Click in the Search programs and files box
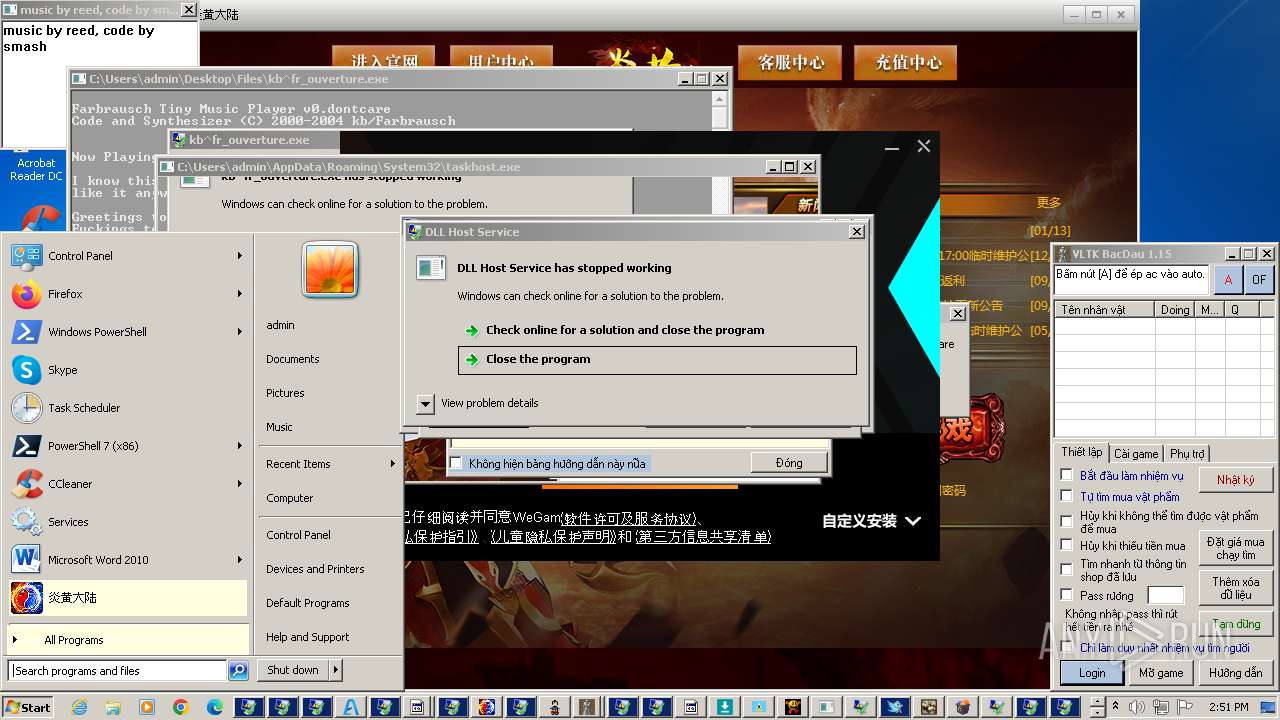Screen dimensions: 1280x720 tap(118, 671)
